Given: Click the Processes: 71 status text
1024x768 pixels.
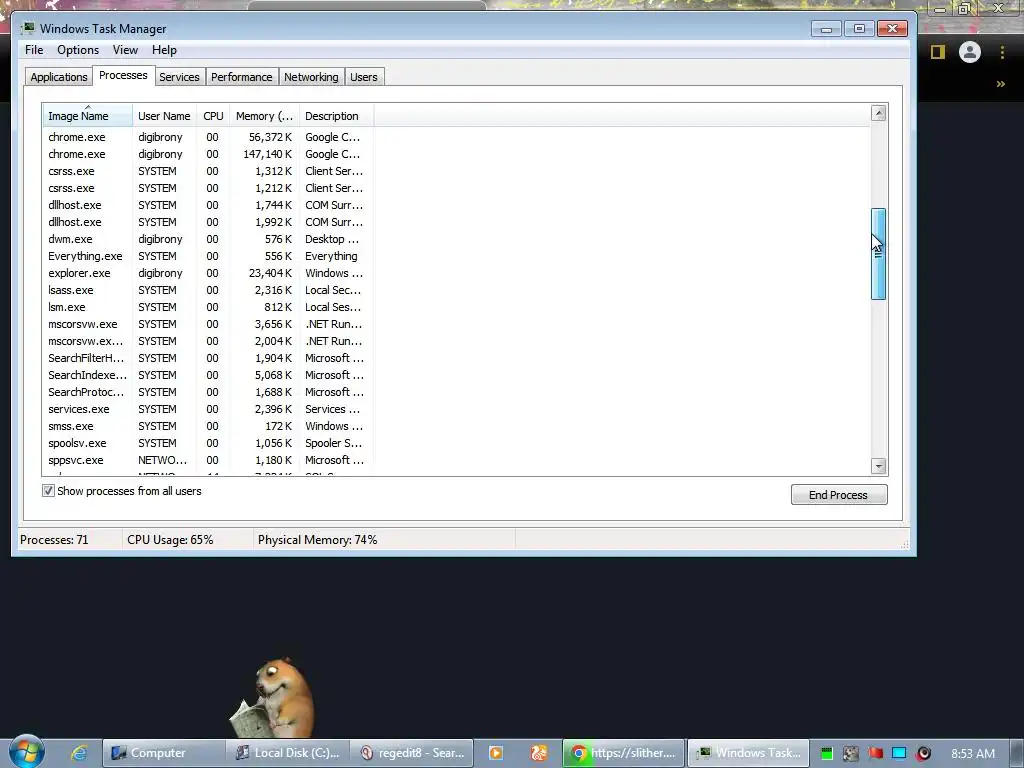Looking at the screenshot, I should pos(54,540).
